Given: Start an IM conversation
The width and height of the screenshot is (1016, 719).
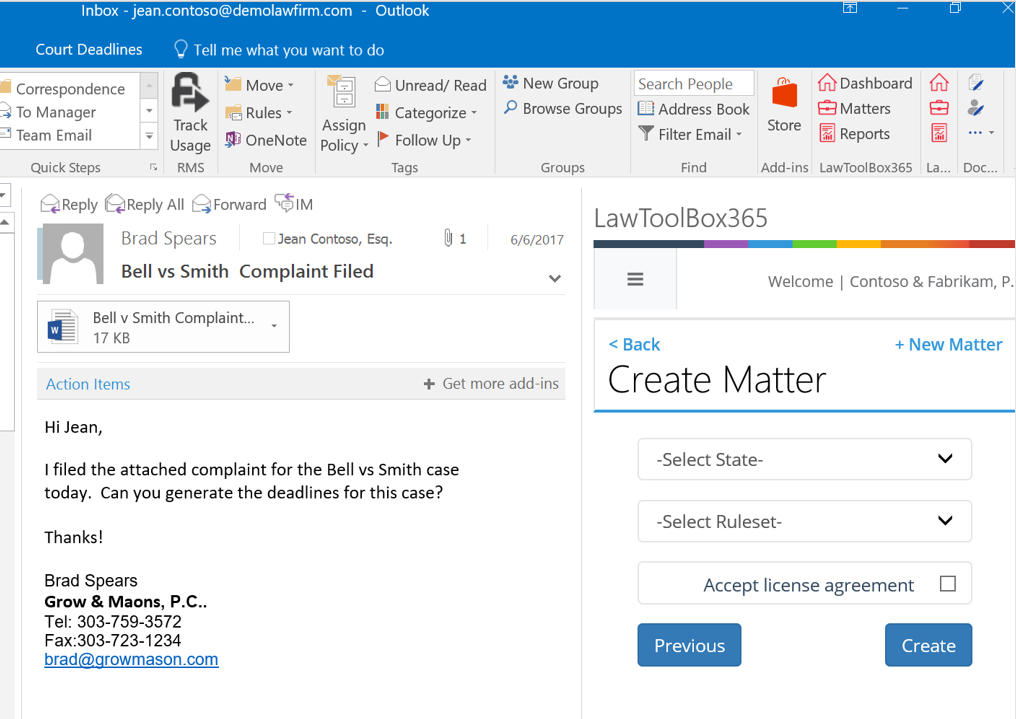Looking at the screenshot, I should point(294,204).
